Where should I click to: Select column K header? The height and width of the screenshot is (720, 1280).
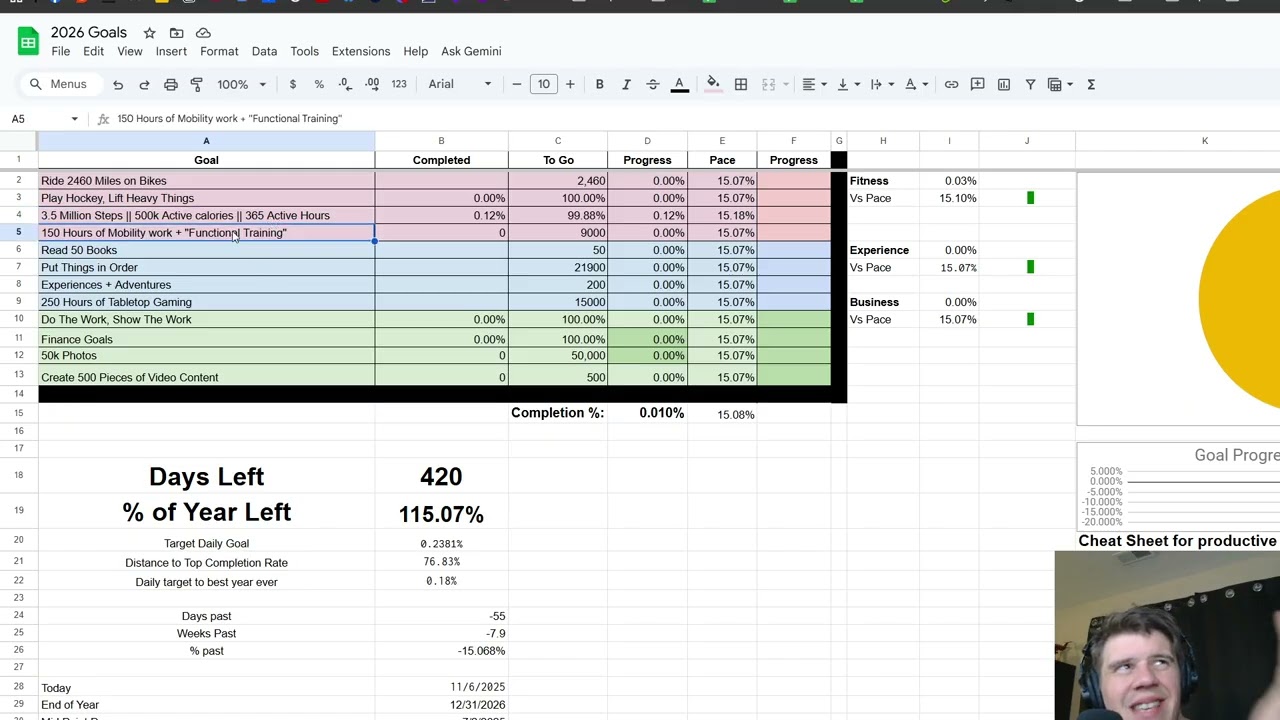coord(1204,141)
